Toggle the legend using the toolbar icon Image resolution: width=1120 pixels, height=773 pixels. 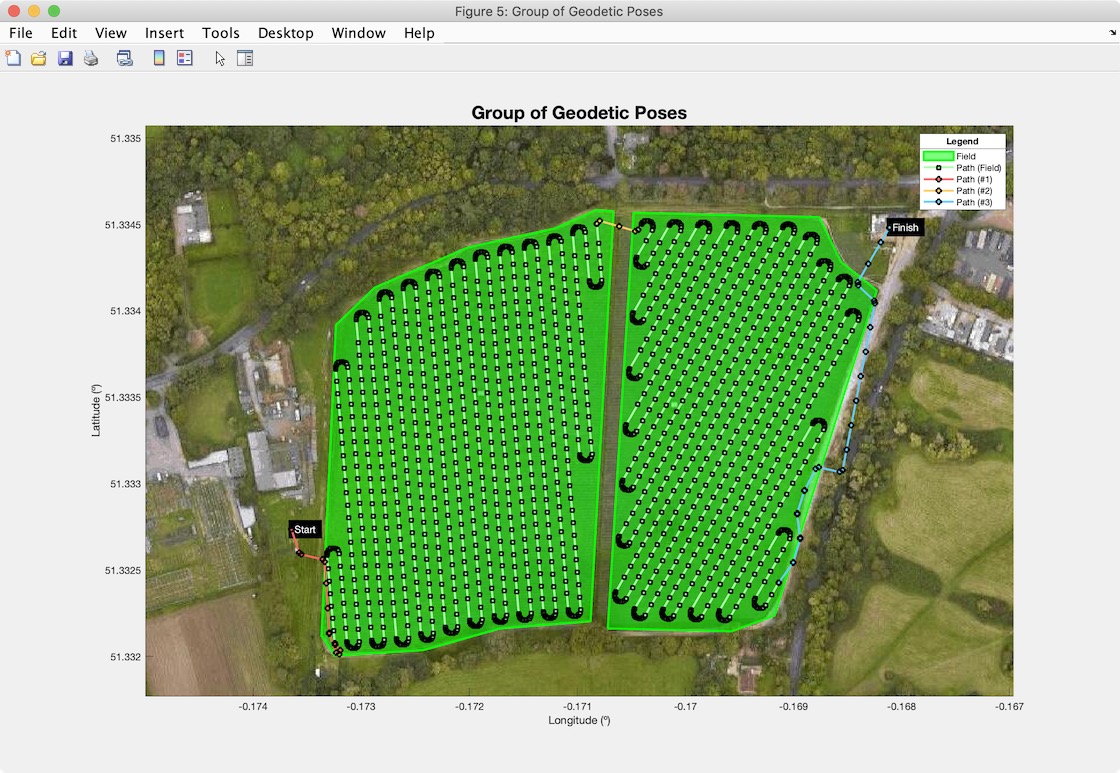coord(184,58)
